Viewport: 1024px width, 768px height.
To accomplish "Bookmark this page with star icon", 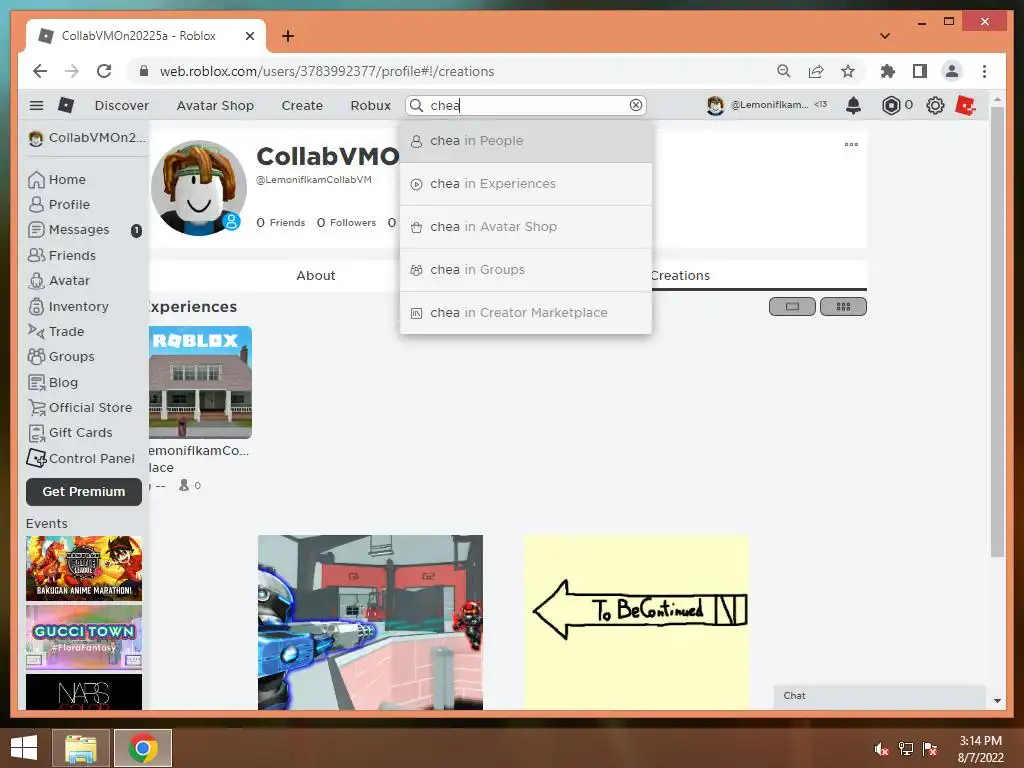I will (848, 71).
